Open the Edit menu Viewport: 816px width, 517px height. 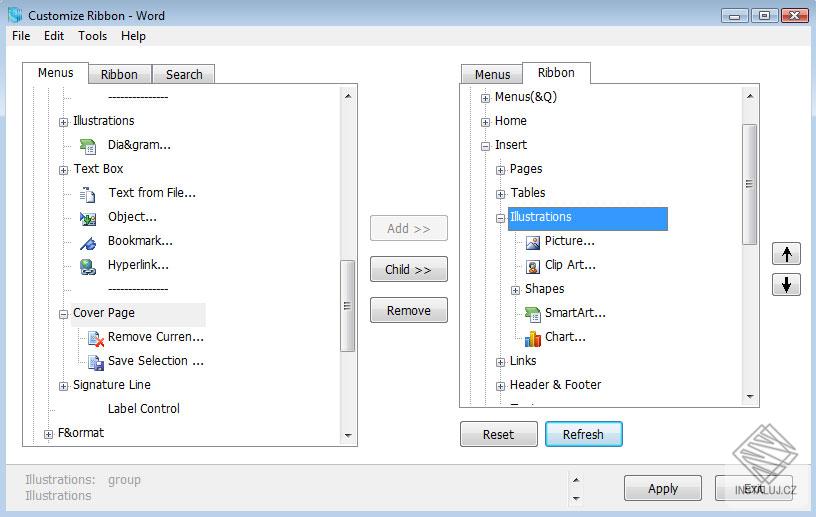point(54,36)
